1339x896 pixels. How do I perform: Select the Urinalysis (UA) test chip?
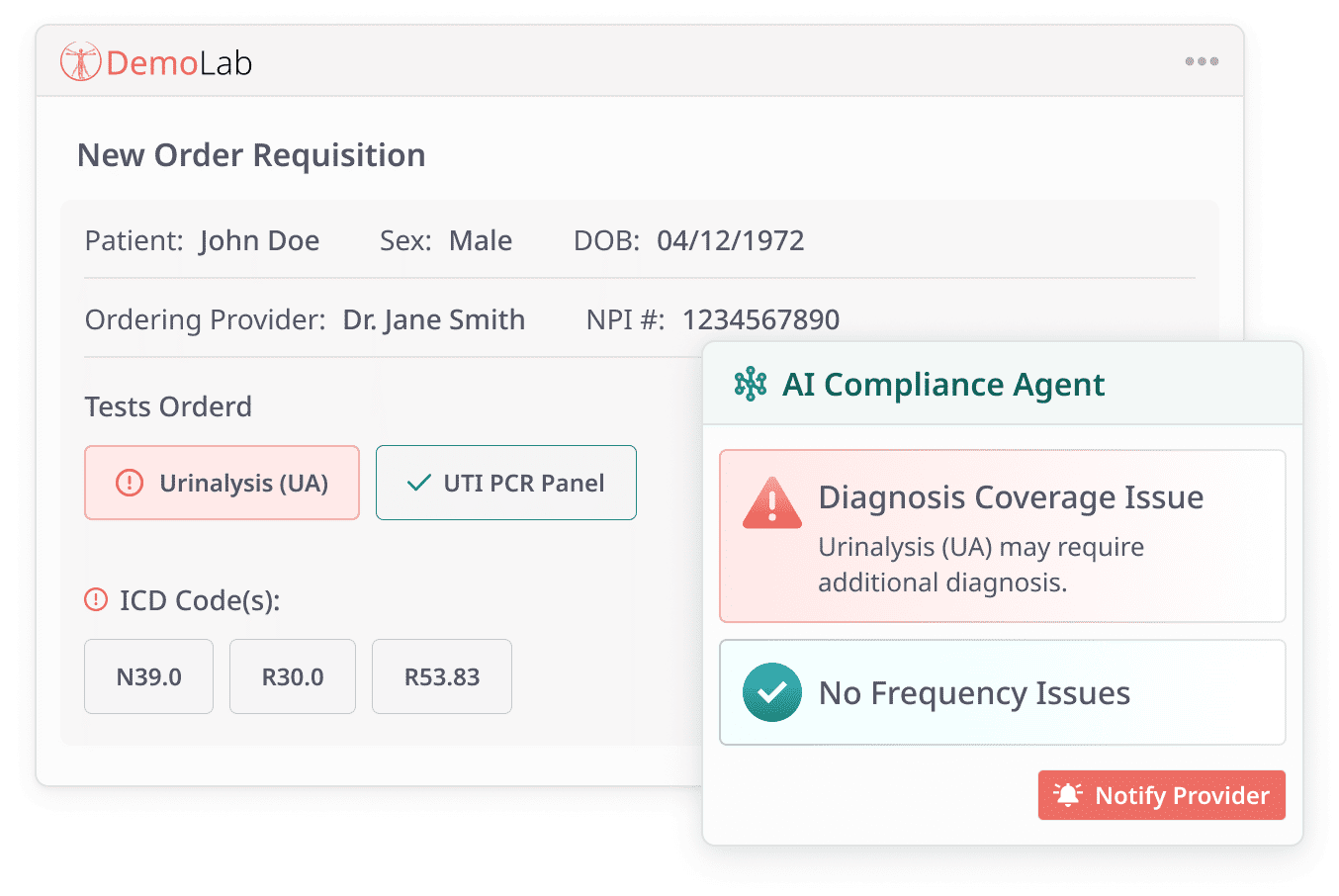point(222,483)
